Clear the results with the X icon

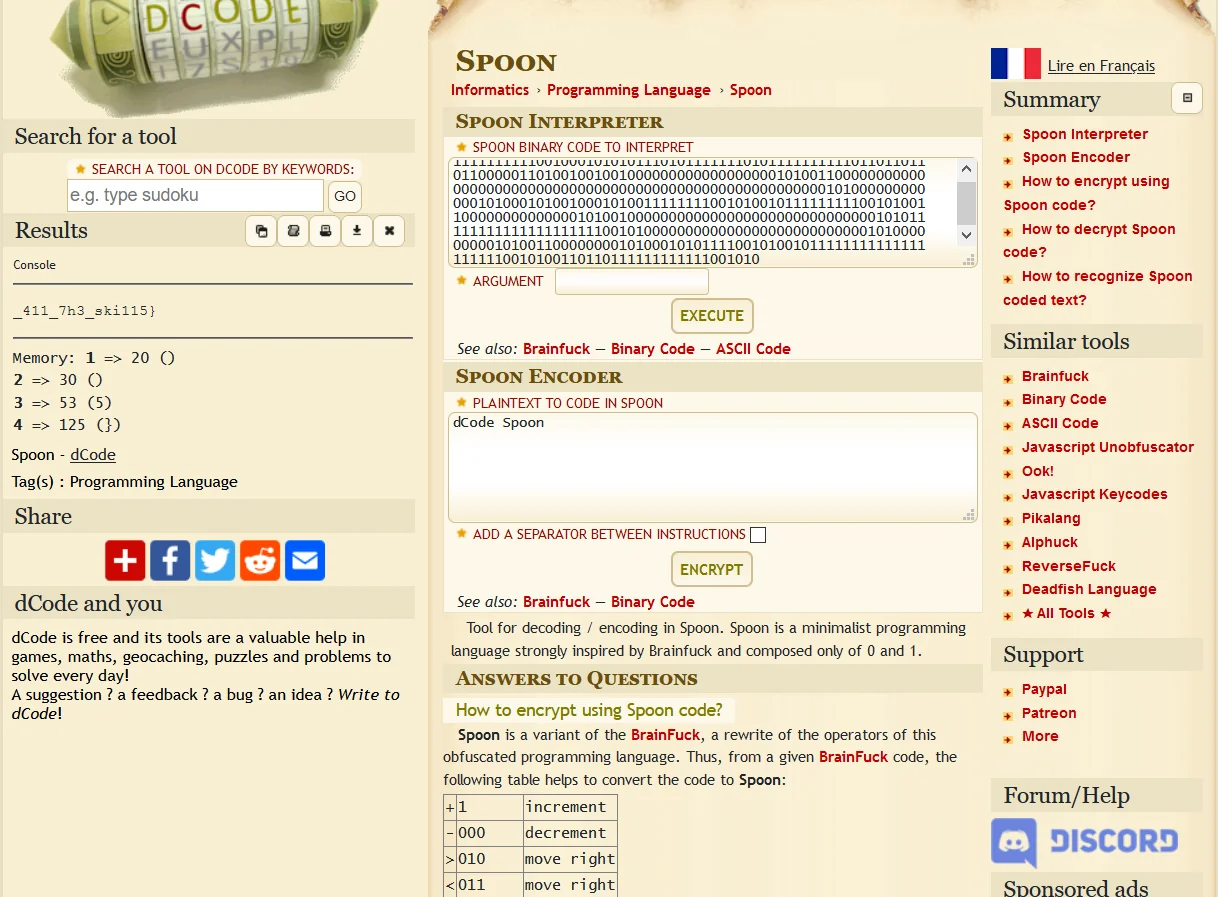point(389,231)
